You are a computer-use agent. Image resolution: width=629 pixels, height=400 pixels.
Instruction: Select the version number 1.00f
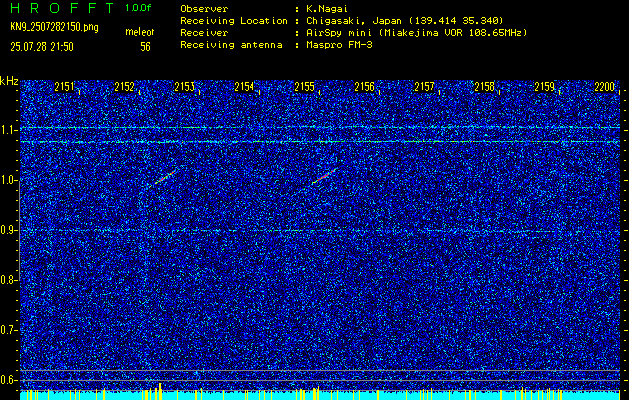pyautogui.click(x=138, y=8)
